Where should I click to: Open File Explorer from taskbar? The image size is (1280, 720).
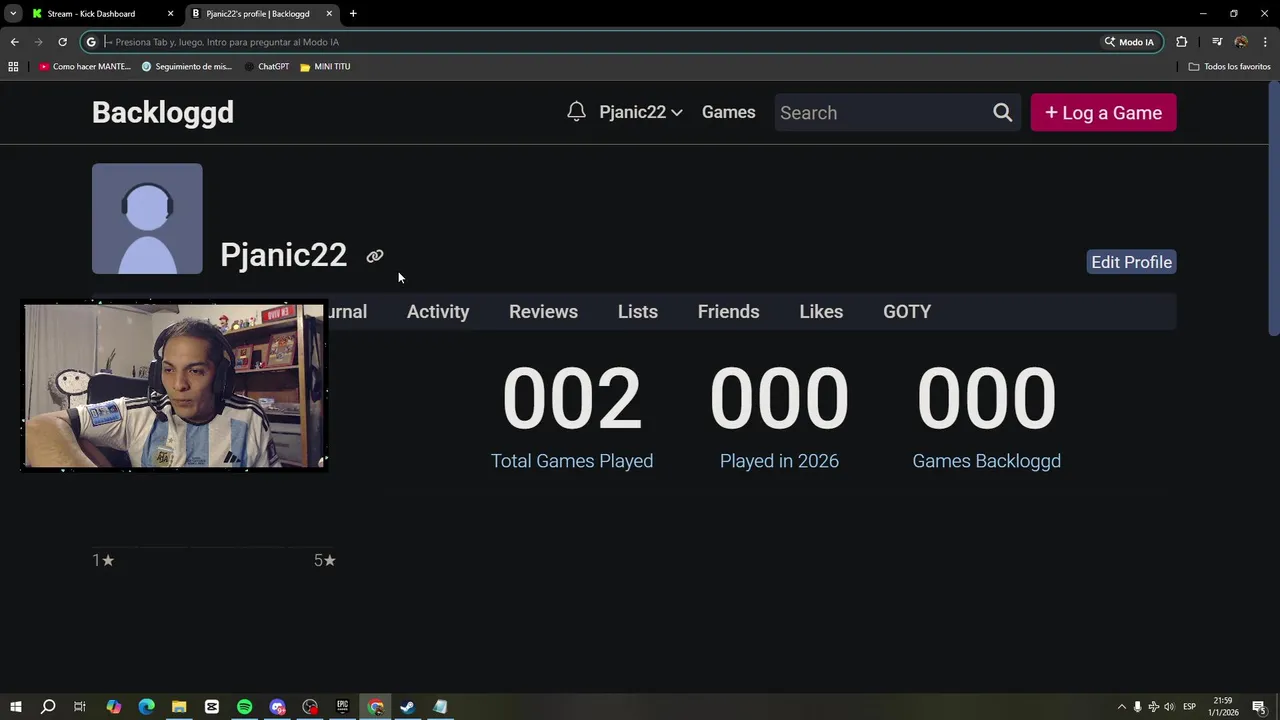pos(179,707)
